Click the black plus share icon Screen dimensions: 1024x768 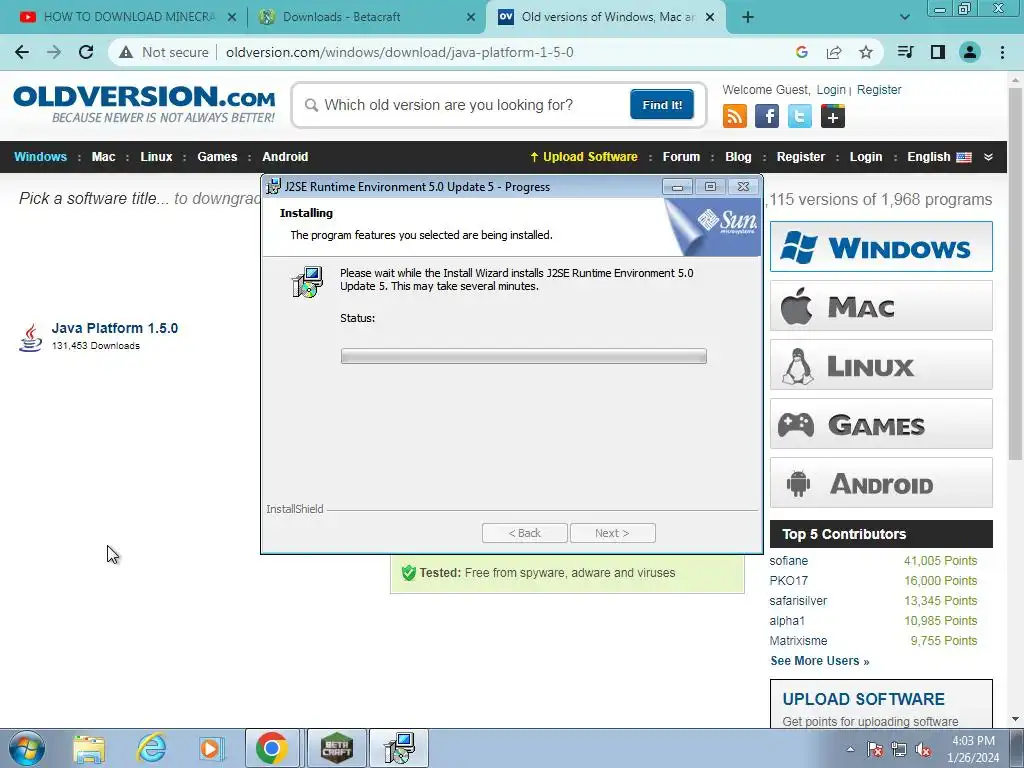(833, 116)
